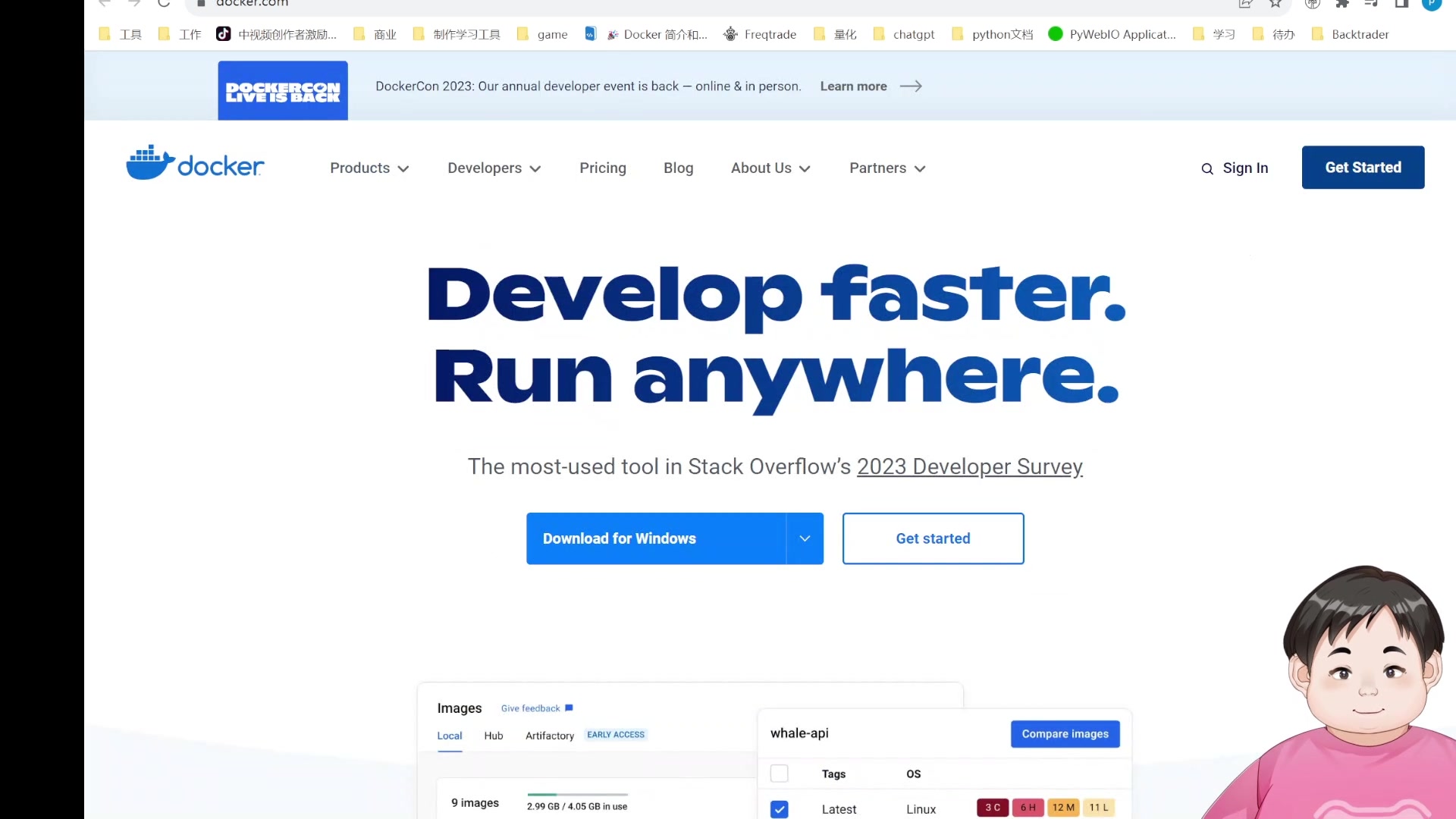This screenshot has width=1456, height=819.
Task: Open the 量化 bookmark folder
Action: point(835,34)
